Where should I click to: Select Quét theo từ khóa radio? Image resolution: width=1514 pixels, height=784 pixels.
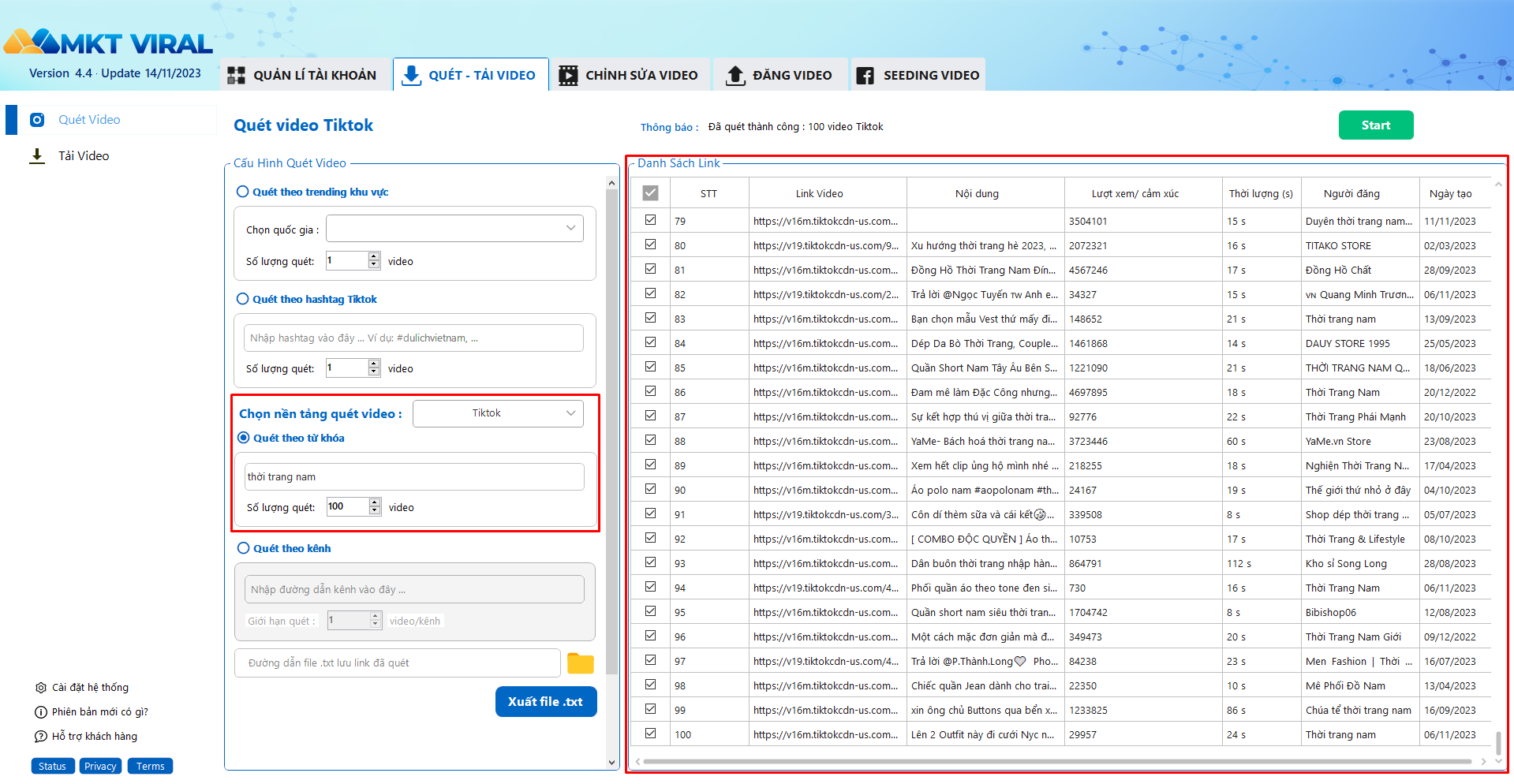coord(244,438)
